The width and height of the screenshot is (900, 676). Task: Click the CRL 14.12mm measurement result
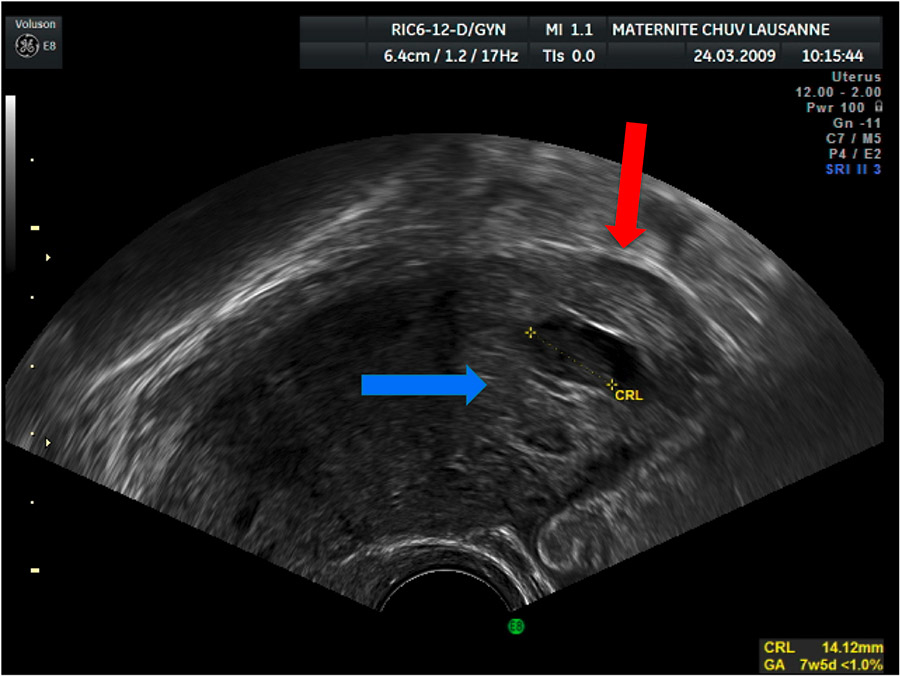(822, 648)
